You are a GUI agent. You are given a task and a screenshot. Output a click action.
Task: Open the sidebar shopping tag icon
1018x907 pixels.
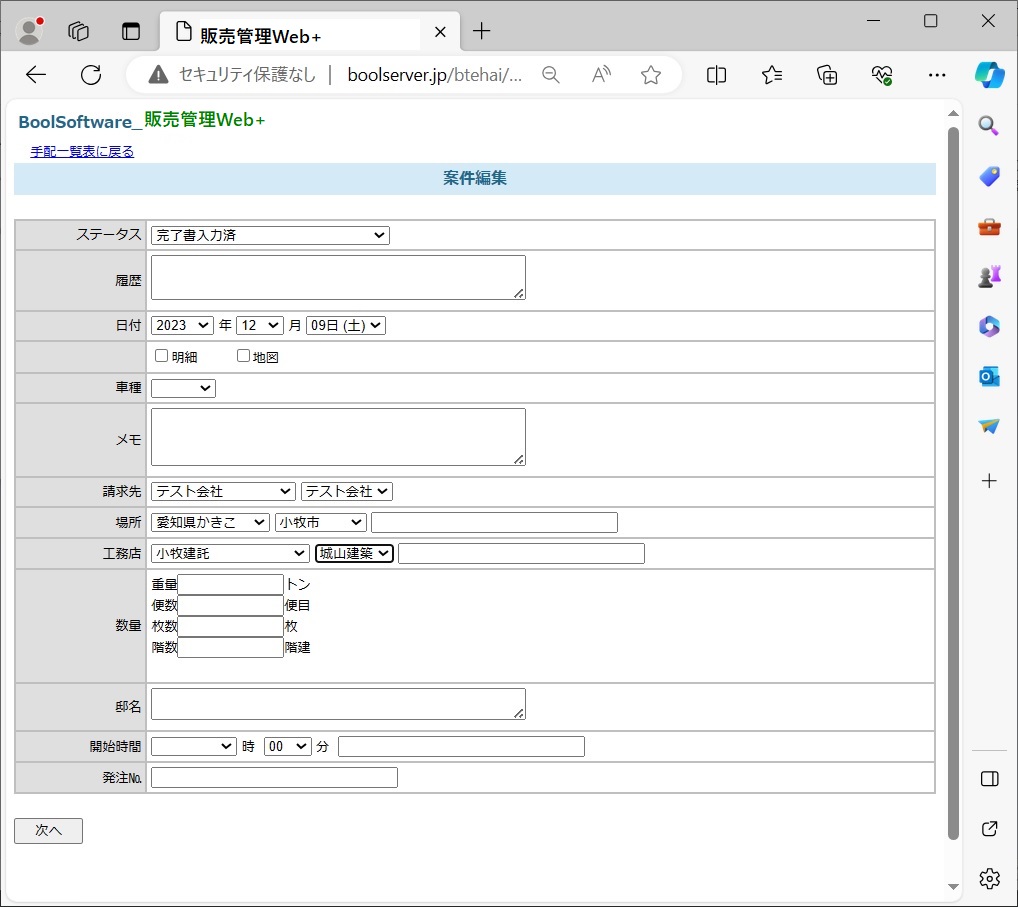tap(989, 176)
